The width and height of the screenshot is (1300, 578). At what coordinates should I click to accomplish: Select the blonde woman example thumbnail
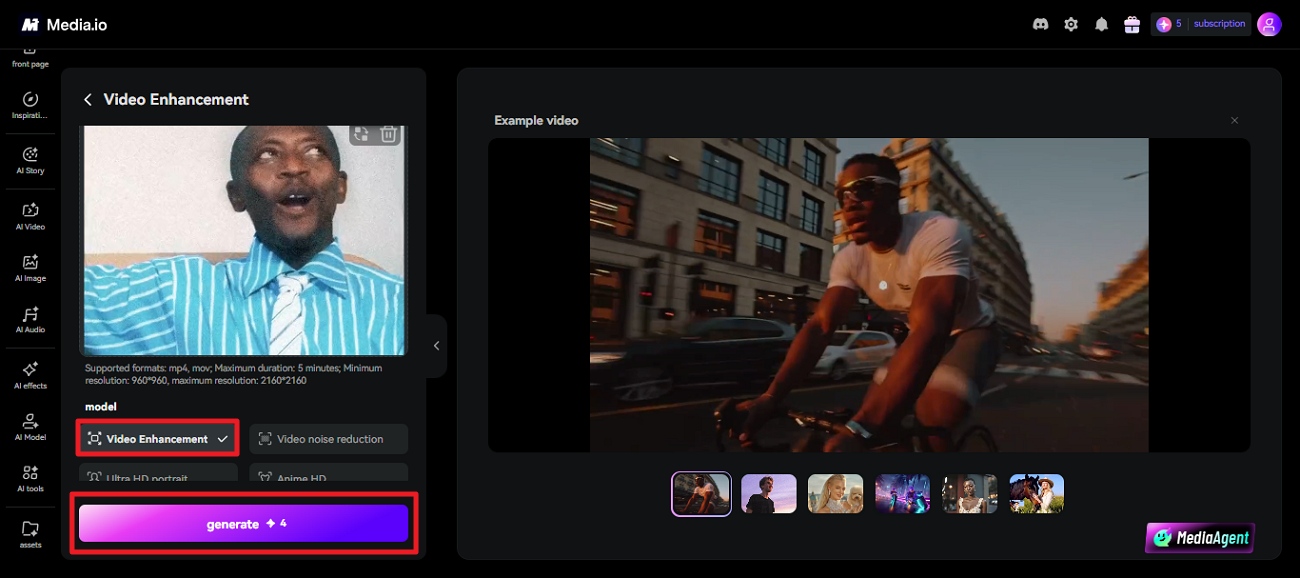[x=835, y=494]
